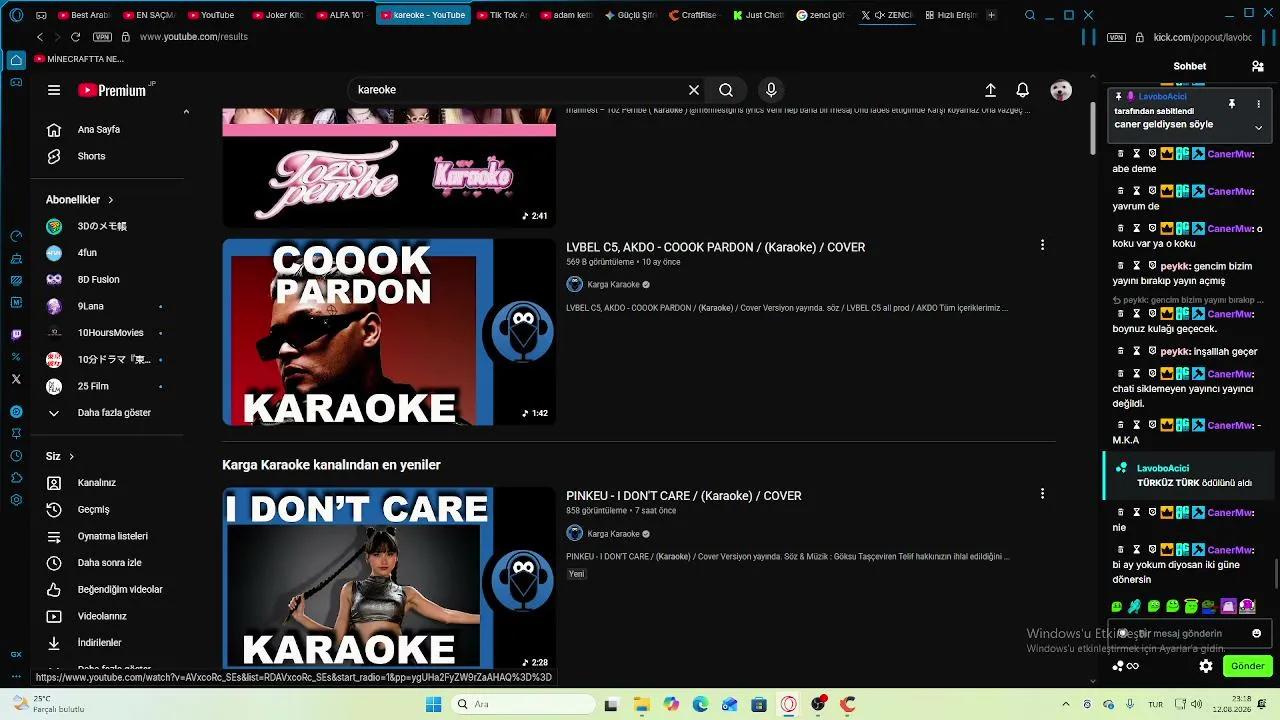Open a new browser tab
This screenshot has width=1280, height=720.
(x=991, y=15)
